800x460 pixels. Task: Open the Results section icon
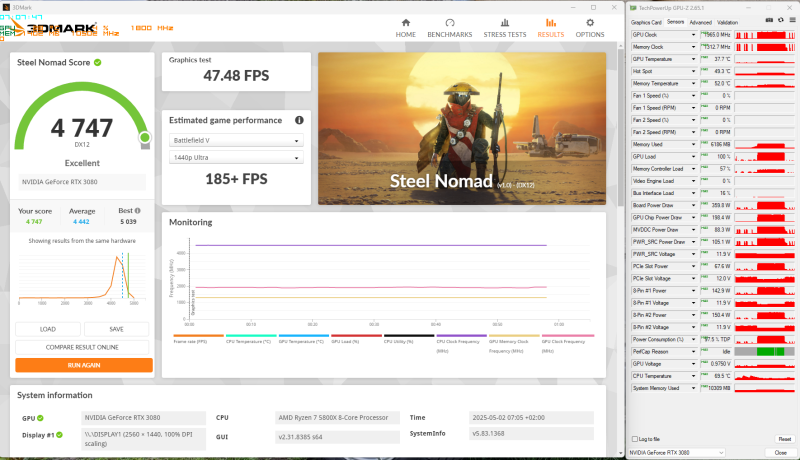point(551,22)
